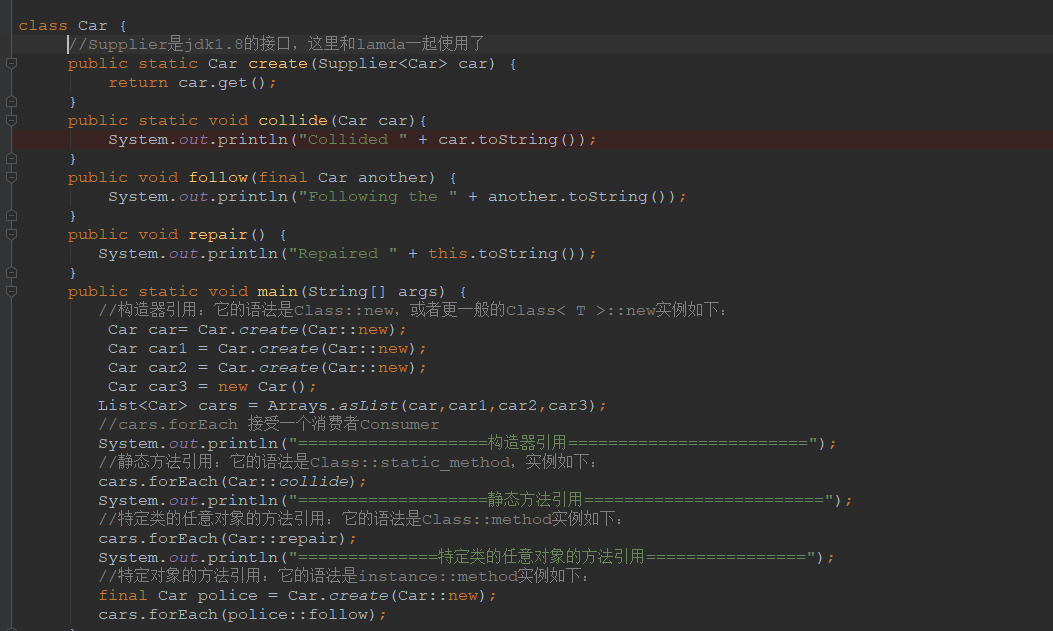Image resolution: width=1053 pixels, height=631 pixels.
Task: Collapse the follow method using its fold marker
Action: pyautogui.click(x=11, y=177)
